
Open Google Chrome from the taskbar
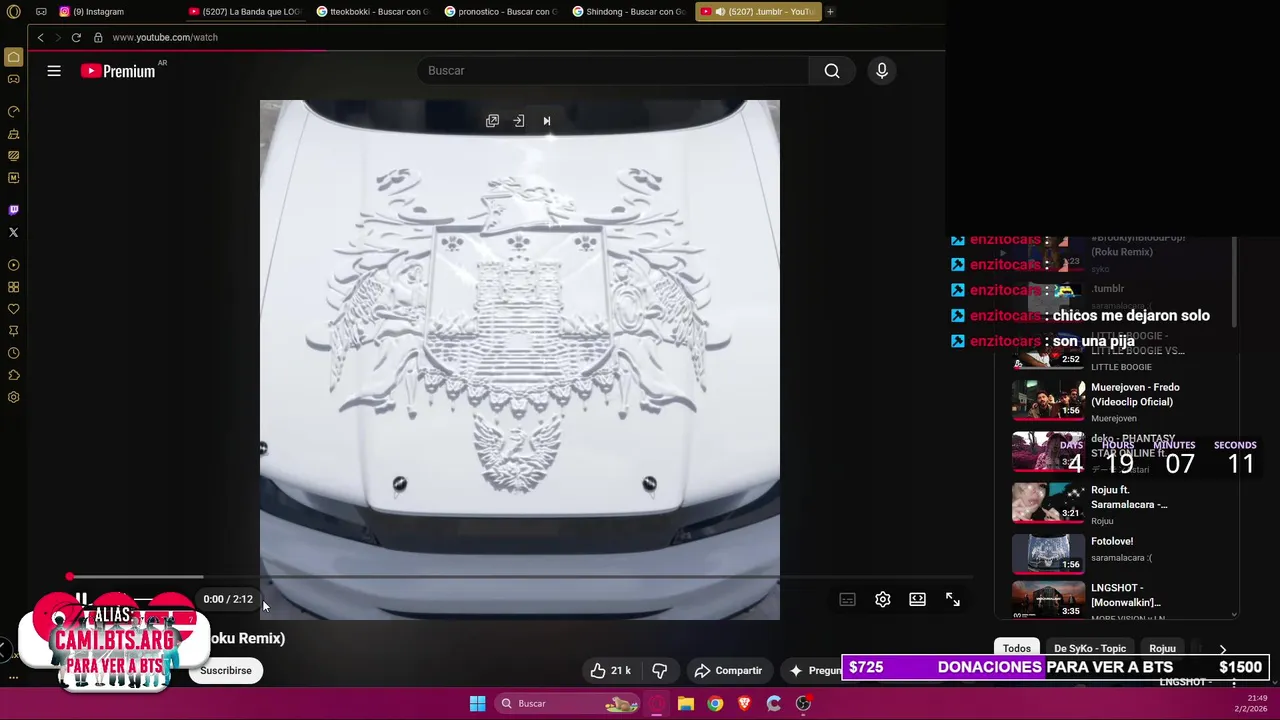tap(715, 704)
